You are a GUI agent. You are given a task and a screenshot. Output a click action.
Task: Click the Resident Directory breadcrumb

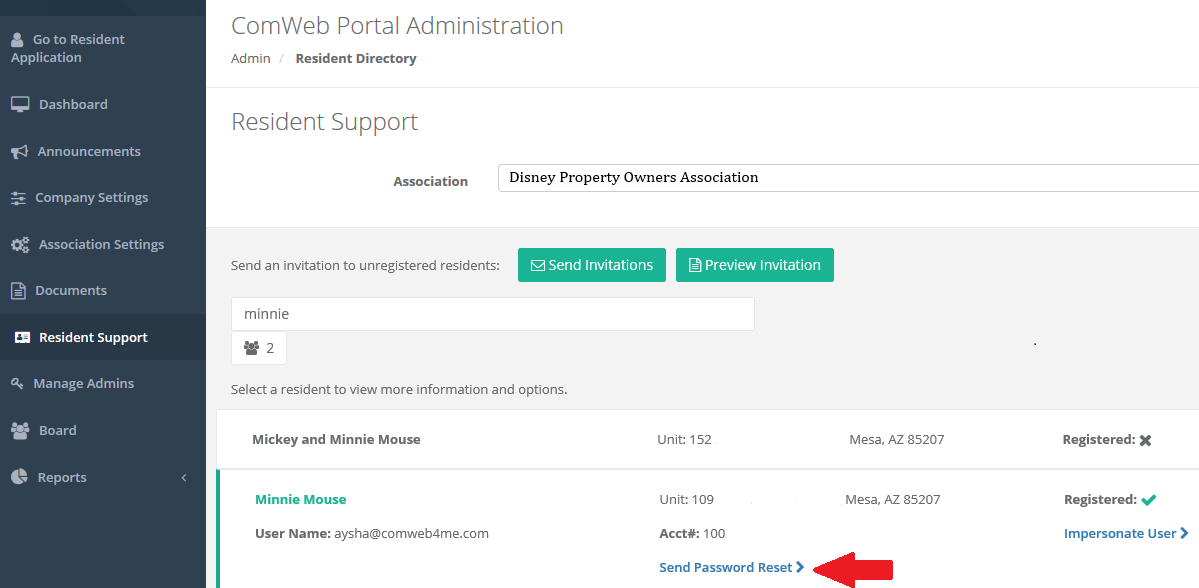356,59
